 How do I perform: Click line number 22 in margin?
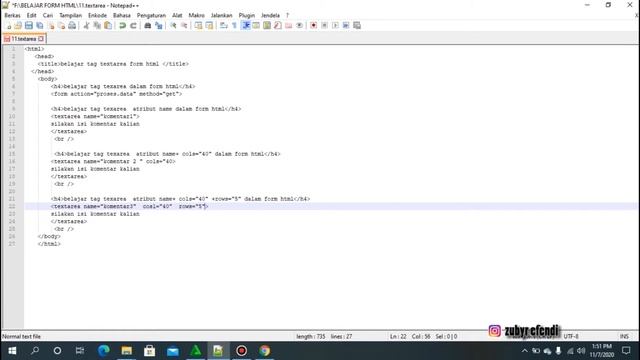[12, 206]
